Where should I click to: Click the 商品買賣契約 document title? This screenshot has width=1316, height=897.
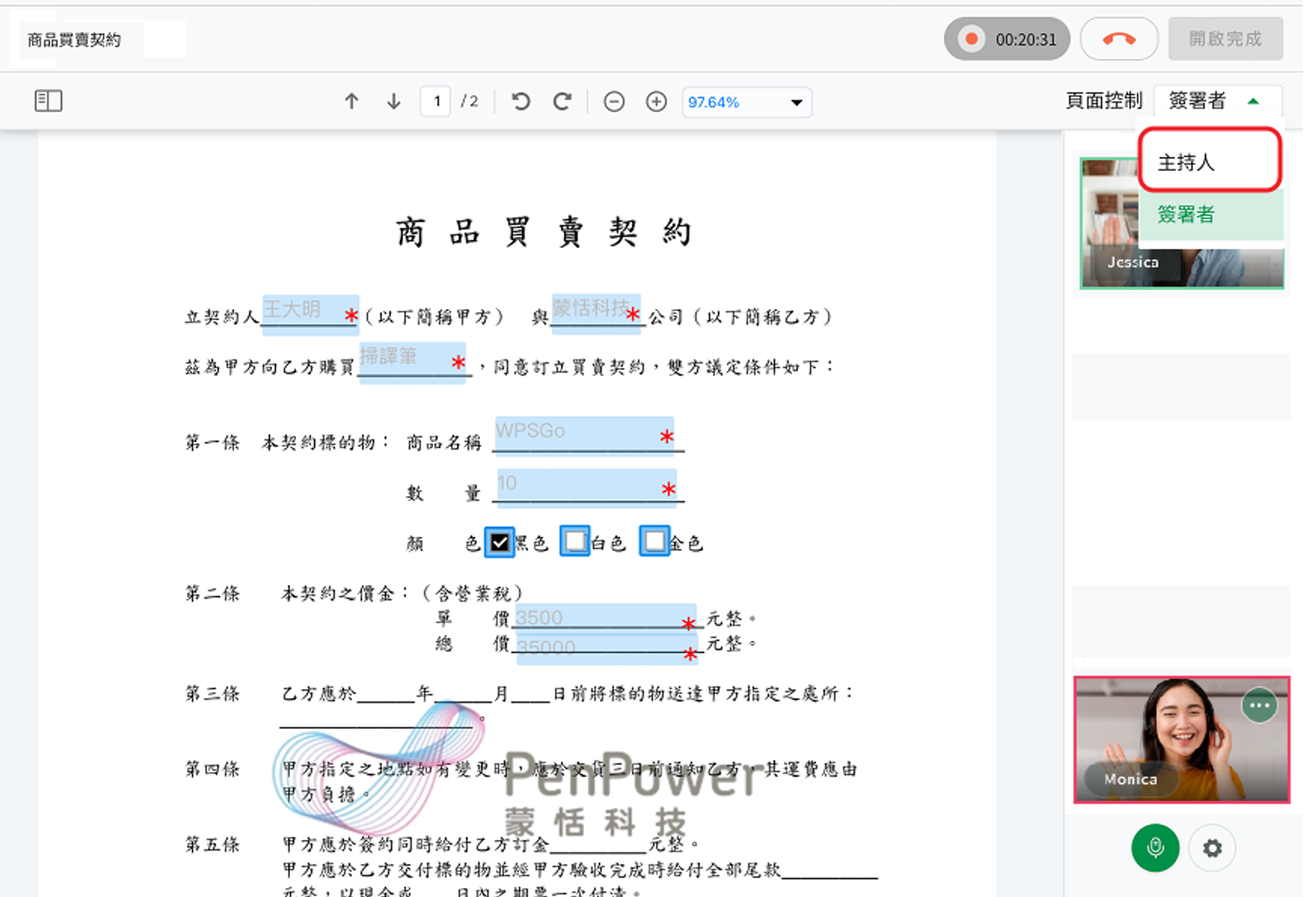(74, 40)
